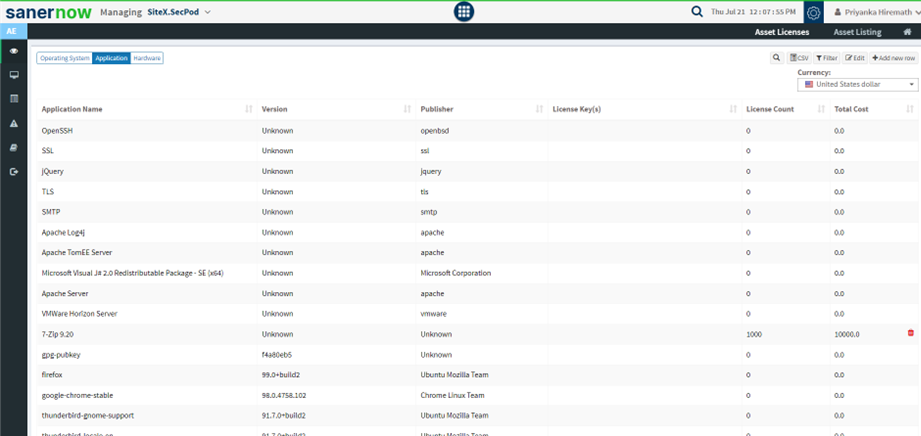Click VMWare Horizon Server row name
The image size is (921, 436).
pos(80,314)
